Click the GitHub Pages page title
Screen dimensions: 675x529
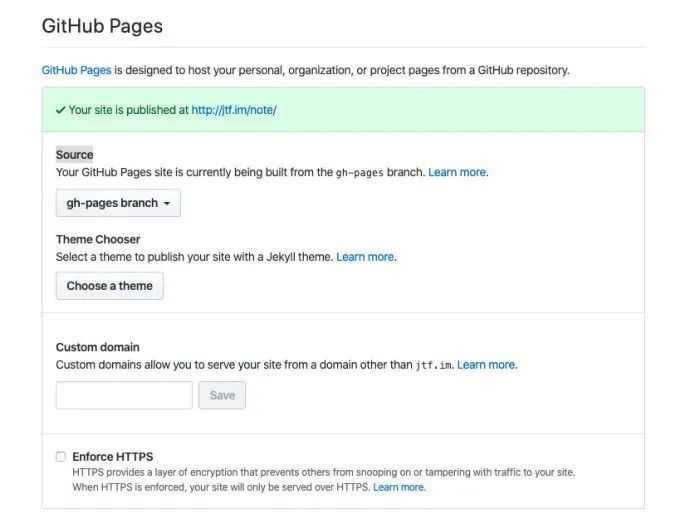tap(102, 26)
